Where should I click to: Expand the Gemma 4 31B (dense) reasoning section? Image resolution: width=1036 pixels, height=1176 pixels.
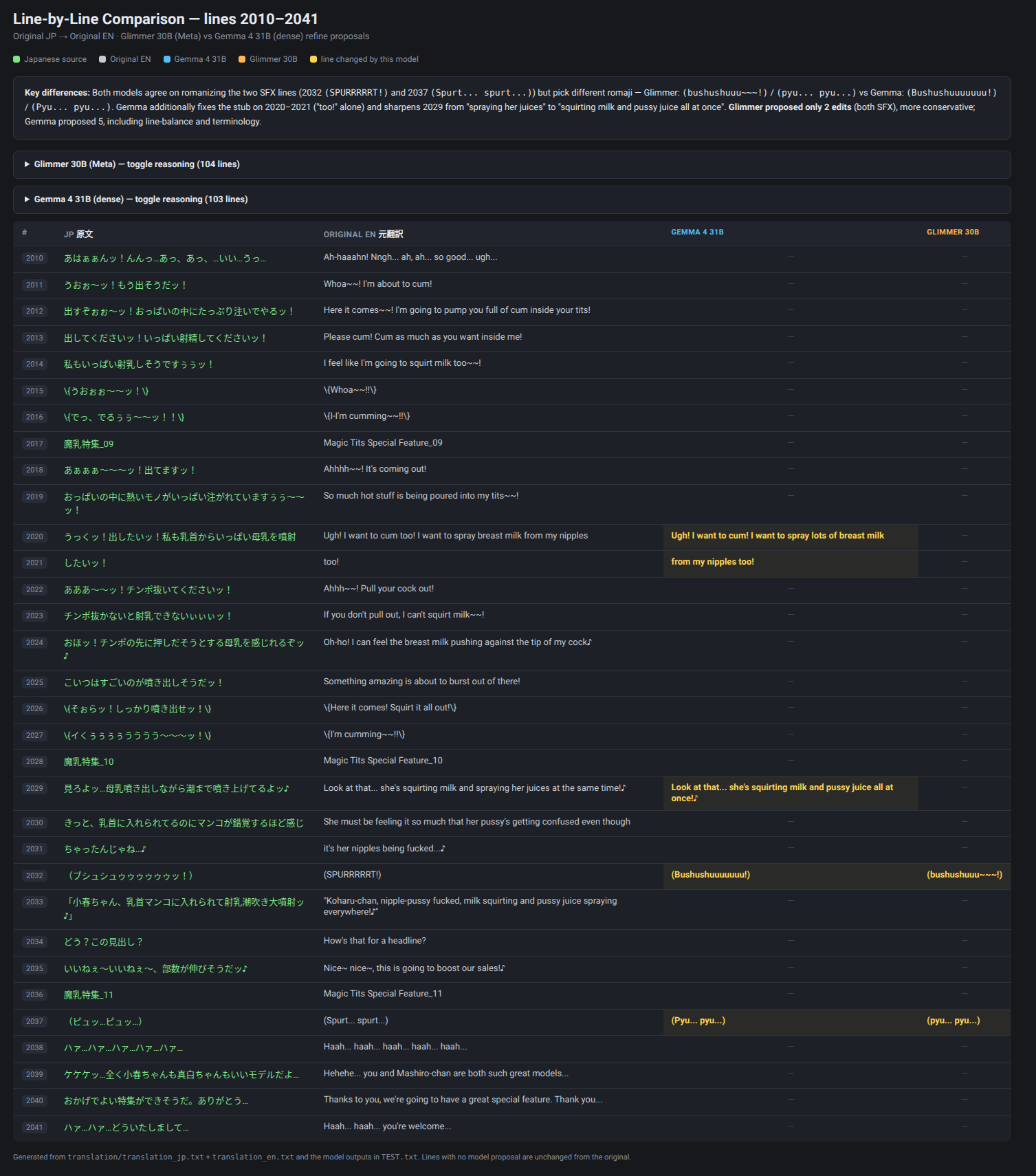511,199
